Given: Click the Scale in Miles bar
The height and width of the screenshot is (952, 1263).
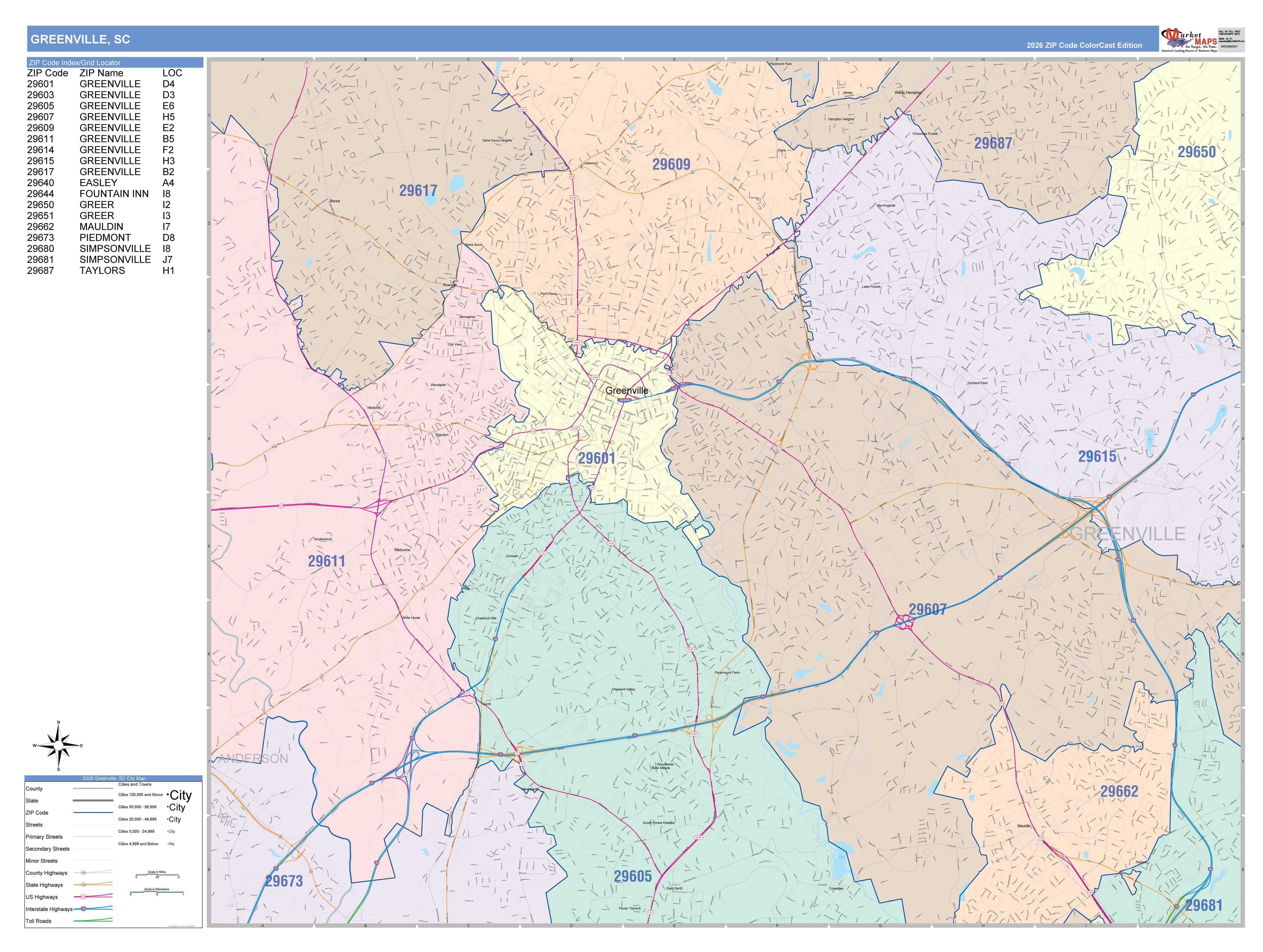Looking at the screenshot, I should pos(157,875).
